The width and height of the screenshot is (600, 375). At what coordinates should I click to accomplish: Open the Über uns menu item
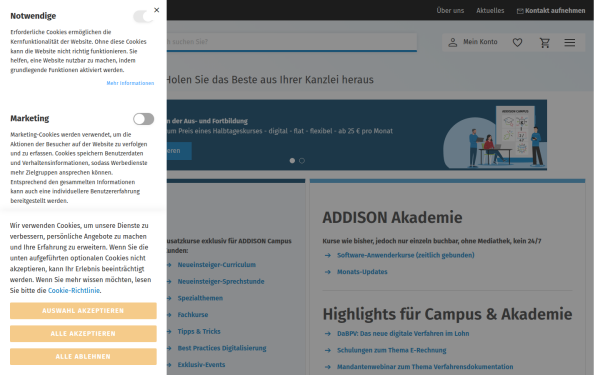(x=450, y=11)
